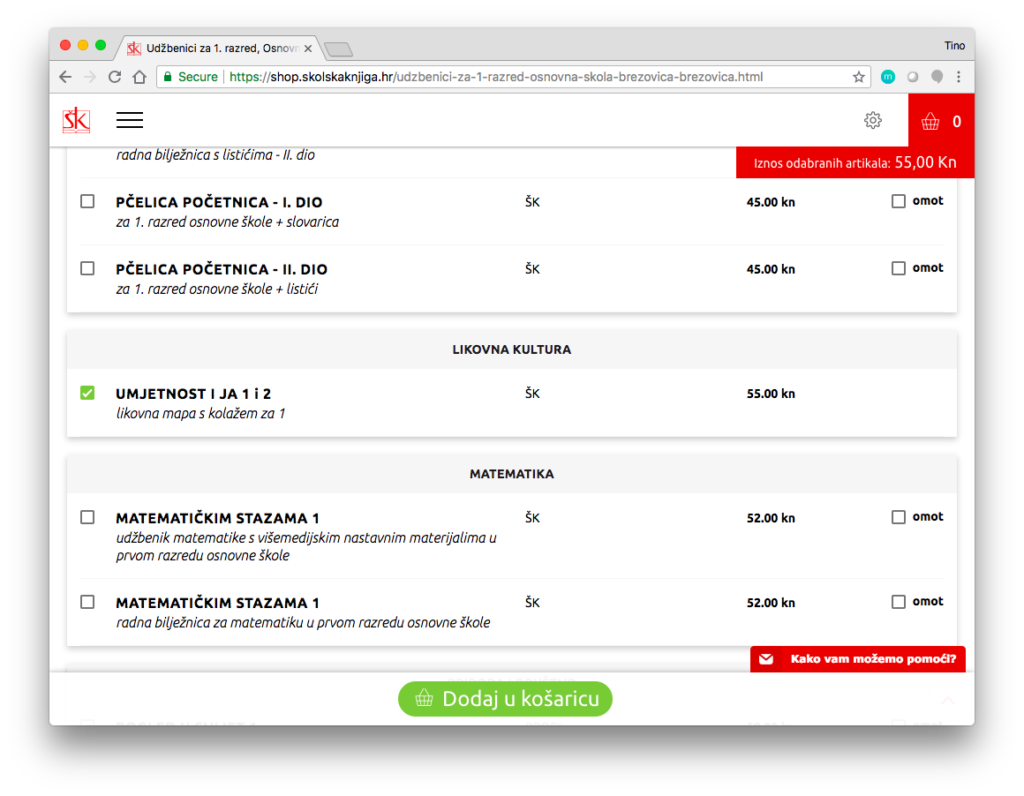Open the hamburger navigation menu
Image resolution: width=1024 pixels, height=796 pixels.
pyautogui.click(x=129, y=120)
